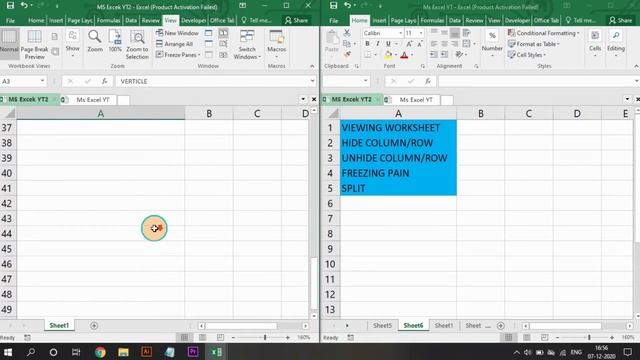Image resolution: width=640 pixels, height=360 pixels.
Task: Undo in the left Excel window
Action: pos(24,6)
